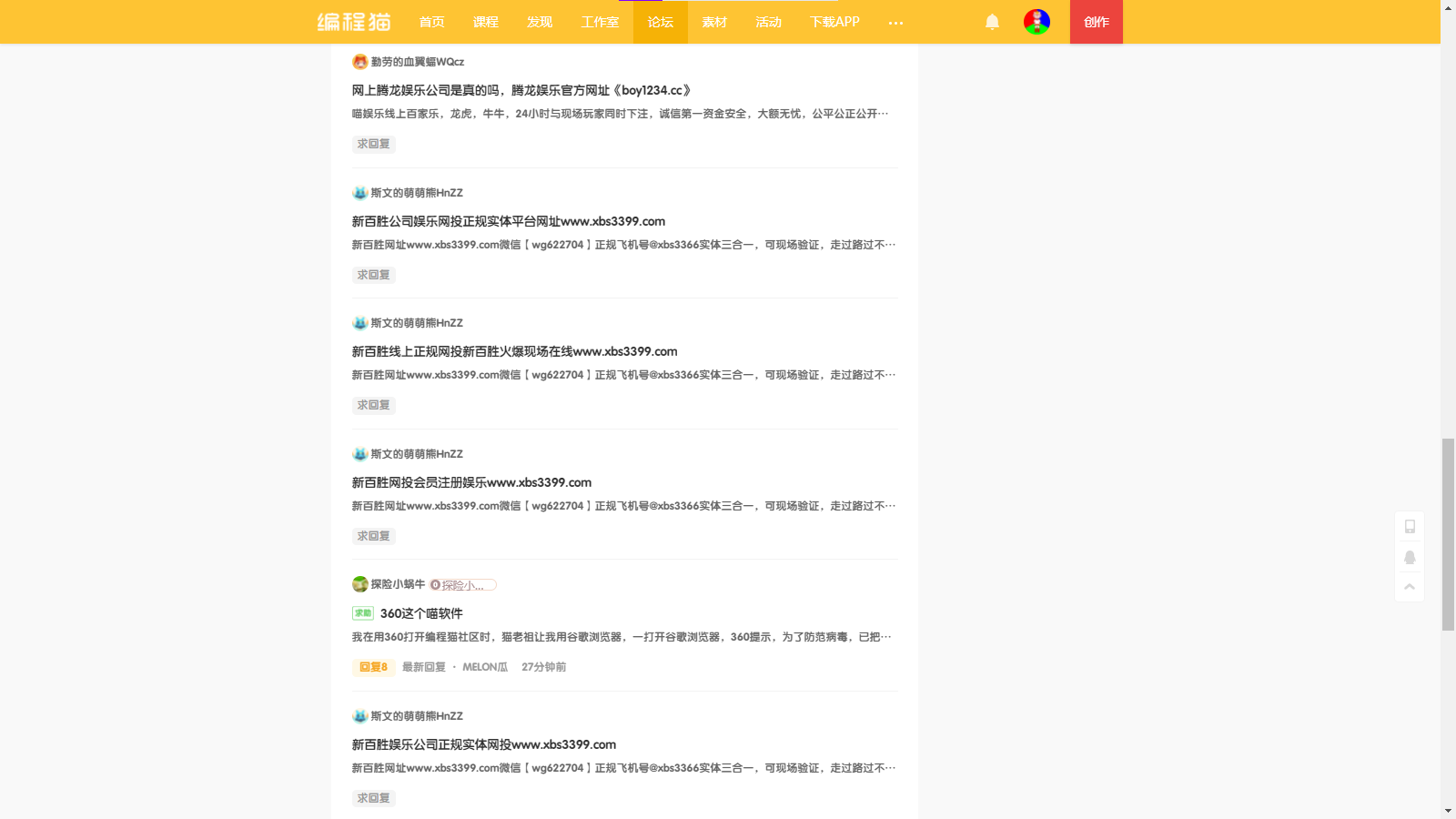Screen dimensions: 1456x819
Task: Click preview text under 新百胜公司娱乐网投 post title
Action: 624,245
